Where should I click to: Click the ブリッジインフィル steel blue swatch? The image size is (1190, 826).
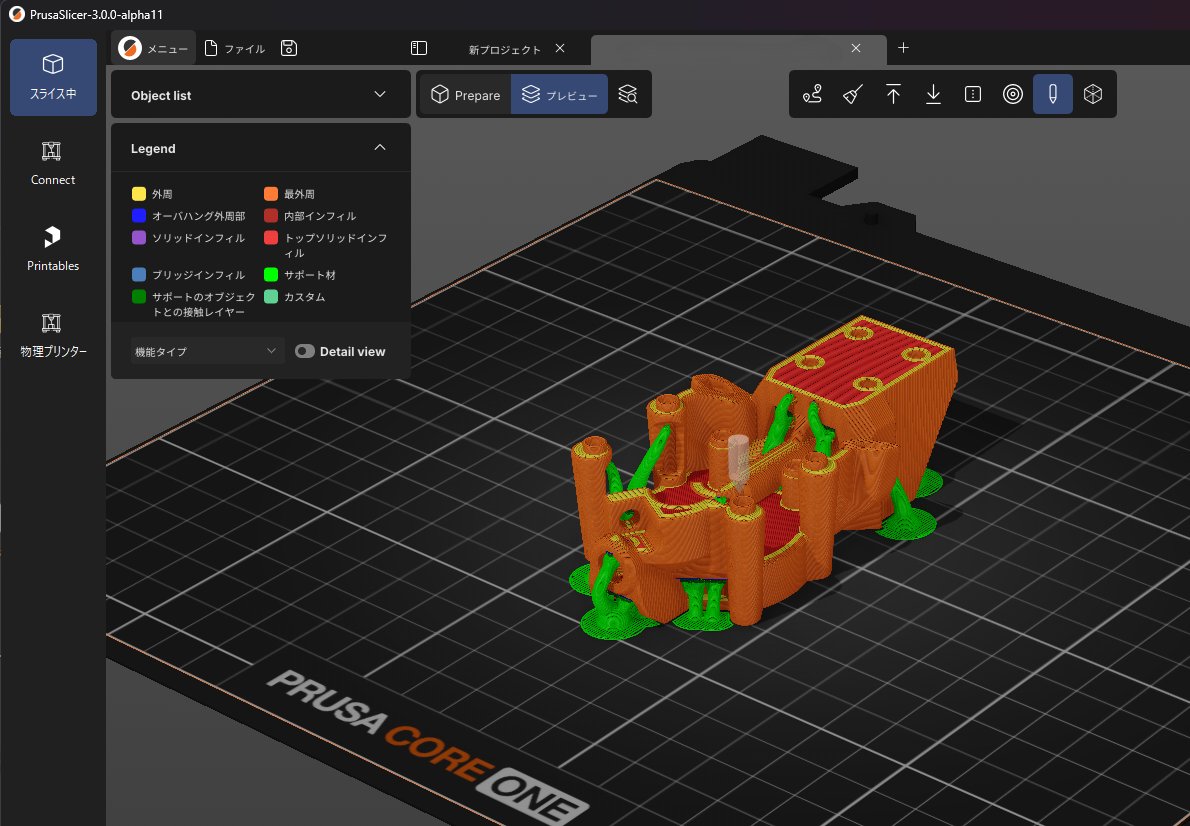(139, 275)
